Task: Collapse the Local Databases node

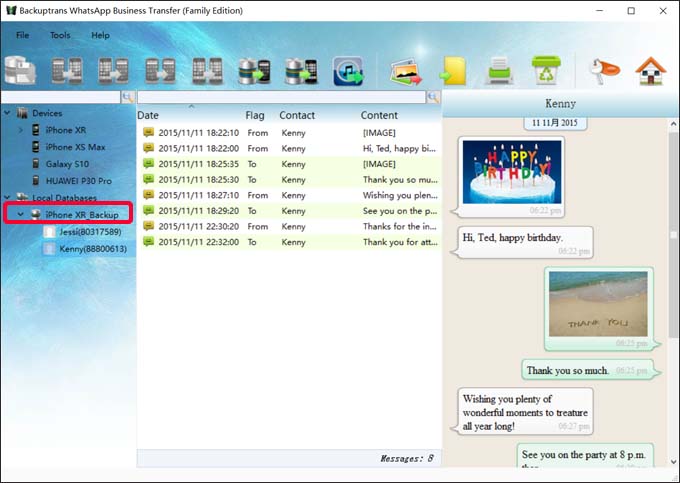Action: coord(7,198)
